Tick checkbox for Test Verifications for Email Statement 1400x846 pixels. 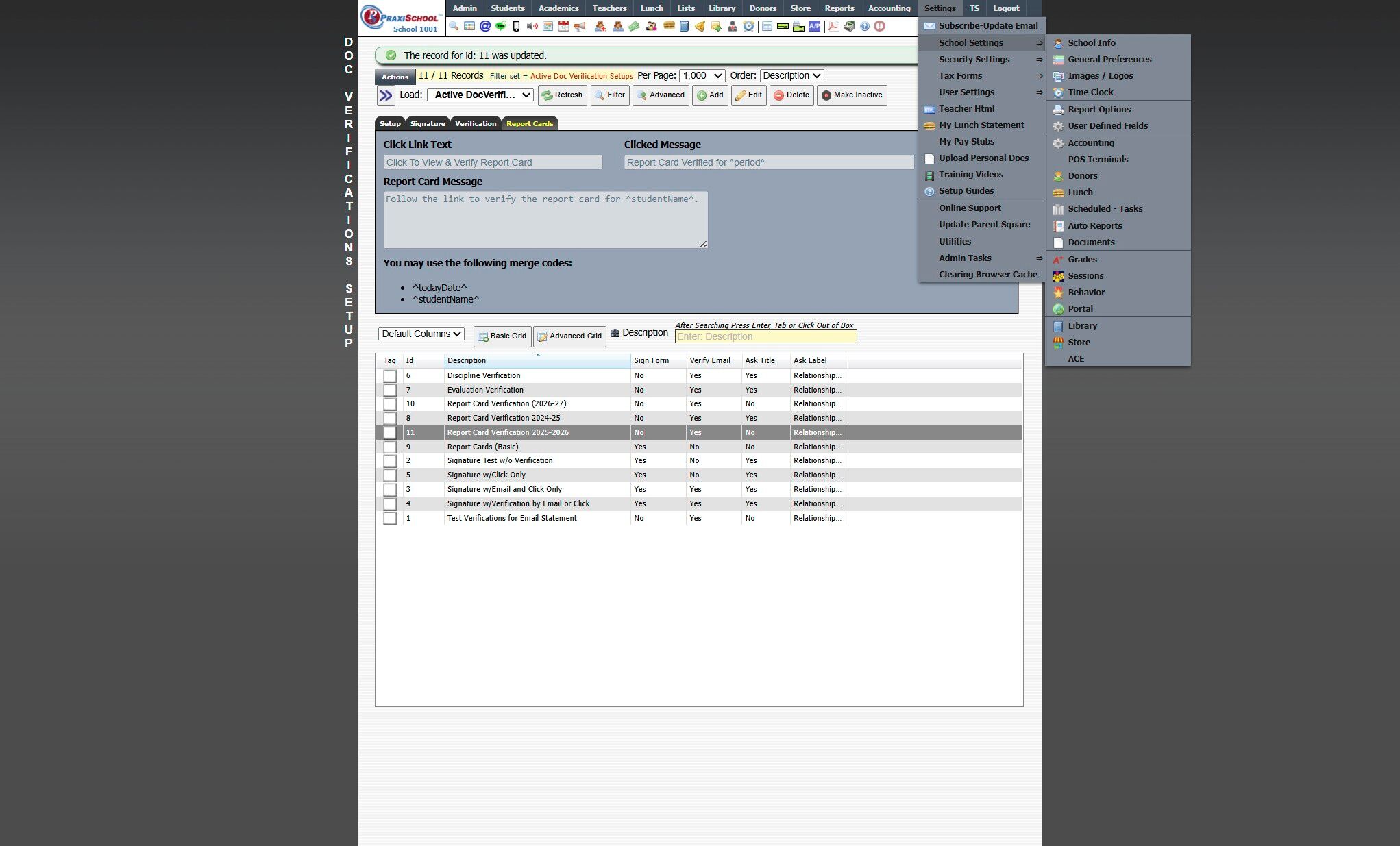[390, 519]
